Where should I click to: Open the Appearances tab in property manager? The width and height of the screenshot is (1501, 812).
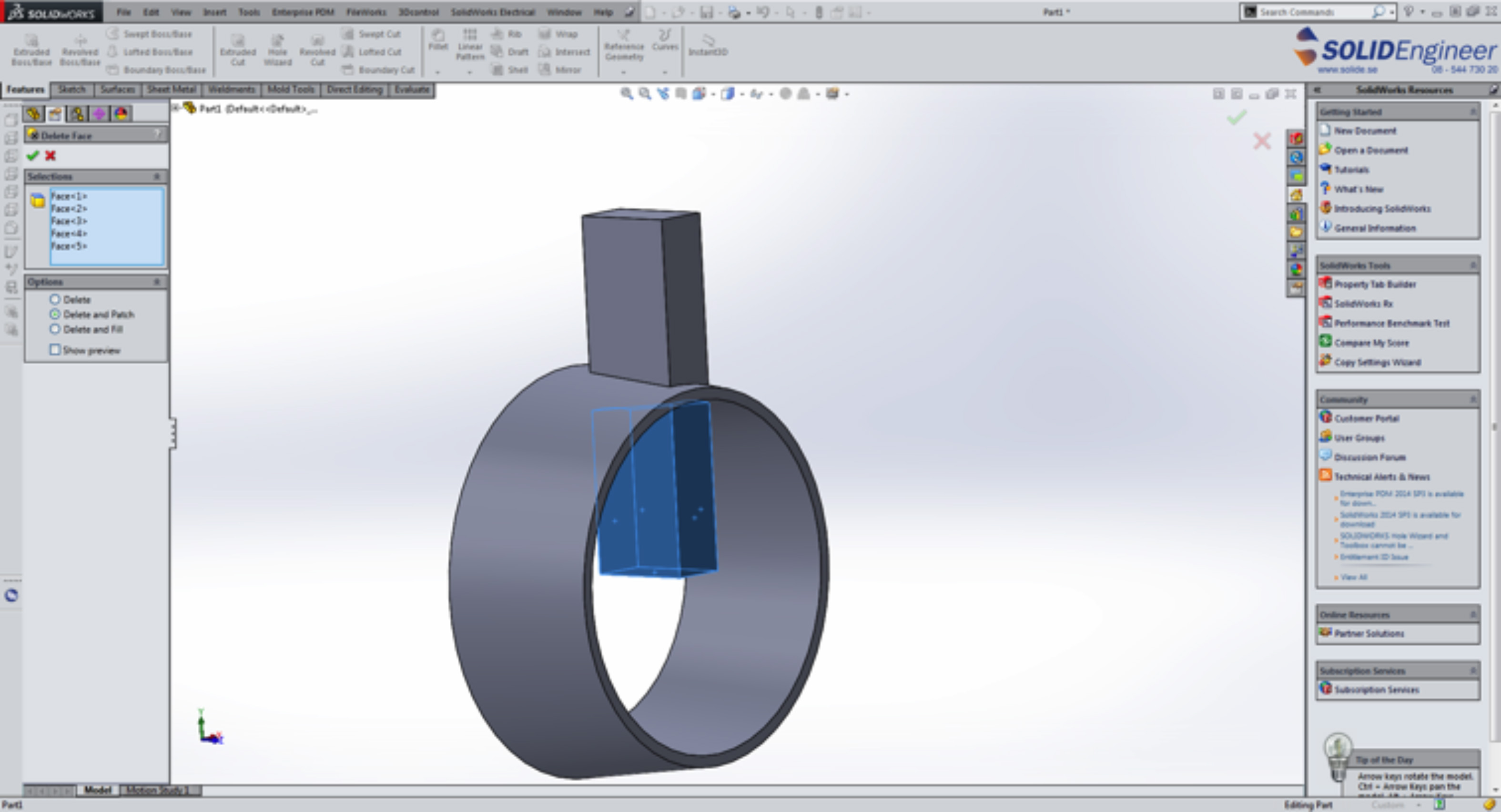(x=121, y=114)
